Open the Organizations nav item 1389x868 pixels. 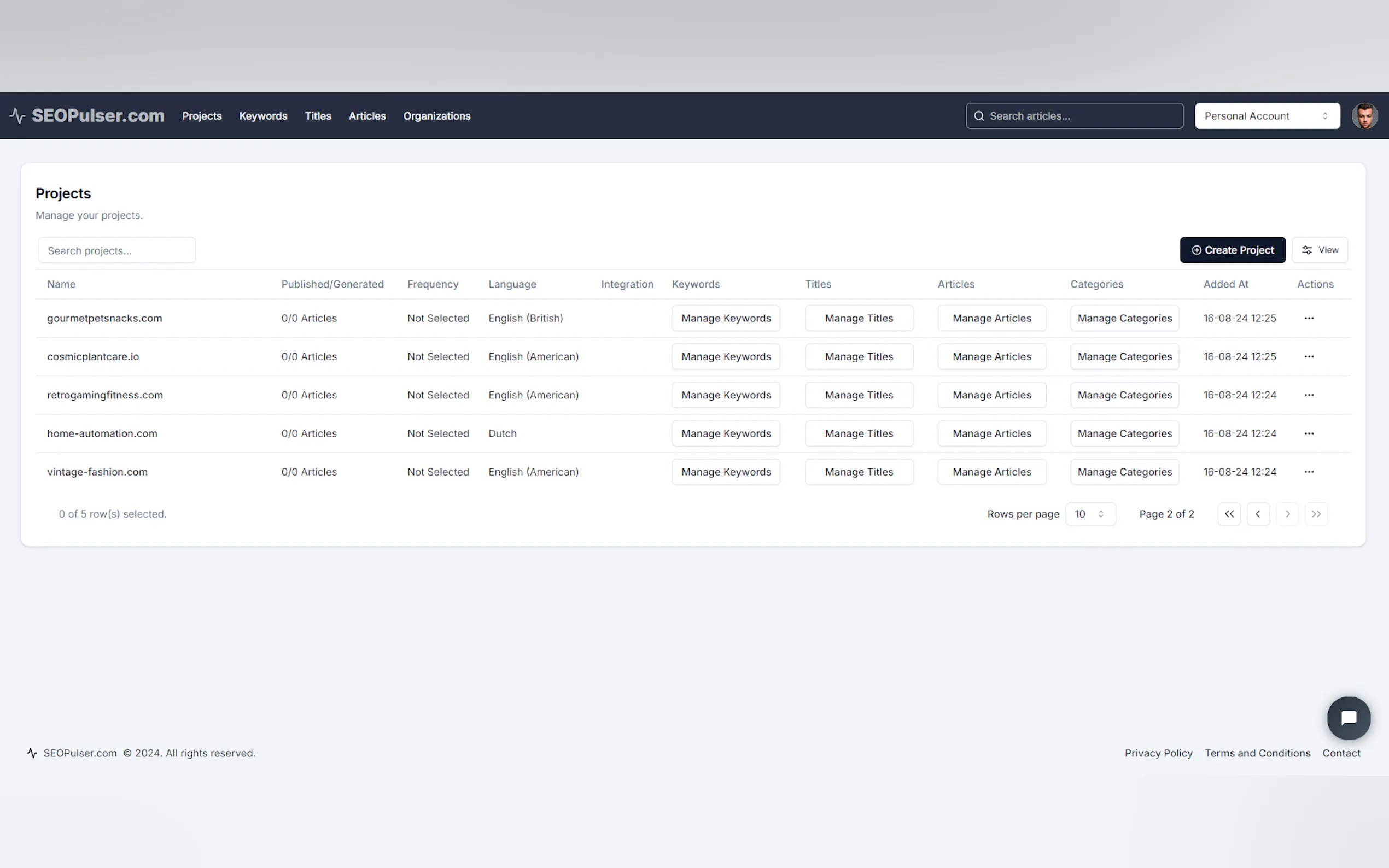[436, 116]
